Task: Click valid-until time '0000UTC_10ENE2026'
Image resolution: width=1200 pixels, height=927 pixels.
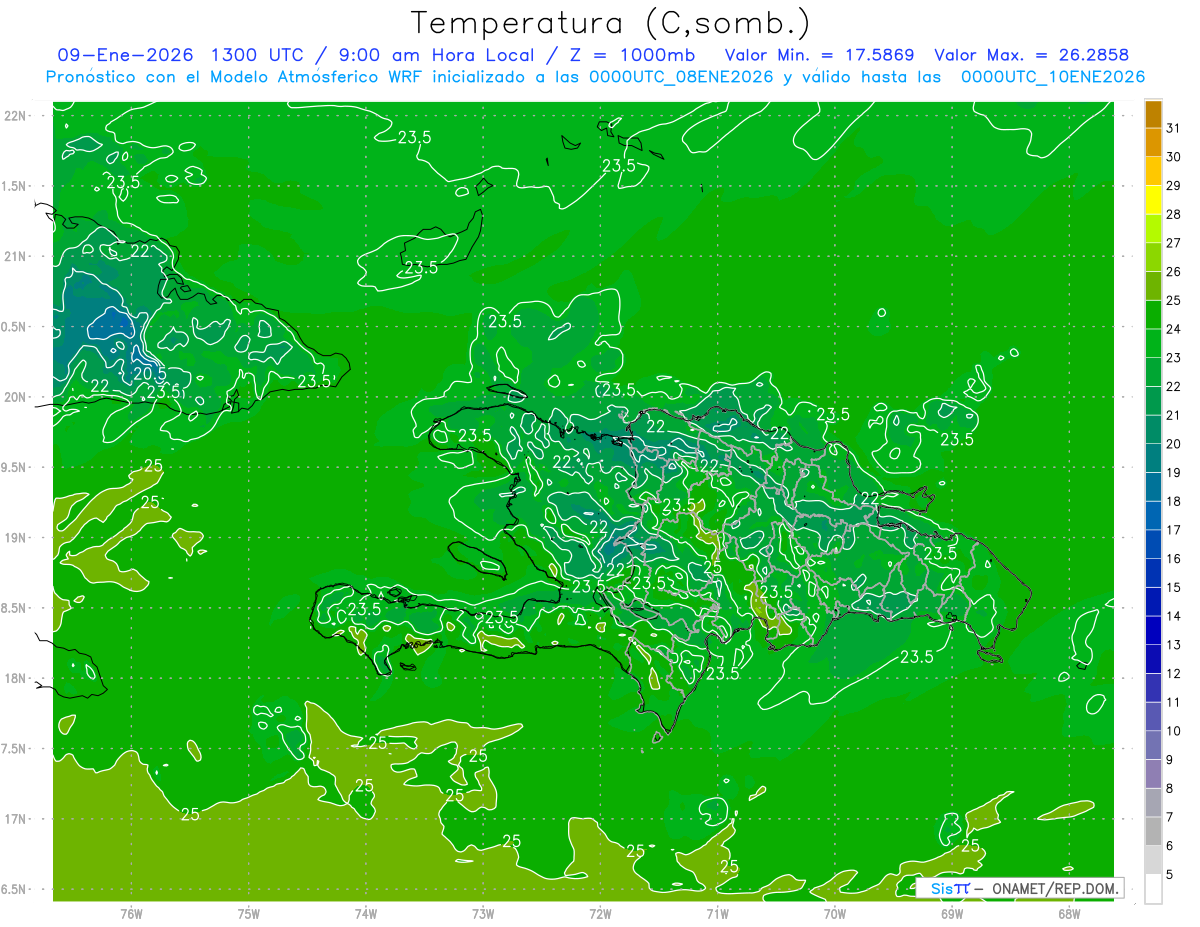Action: 1052,77
